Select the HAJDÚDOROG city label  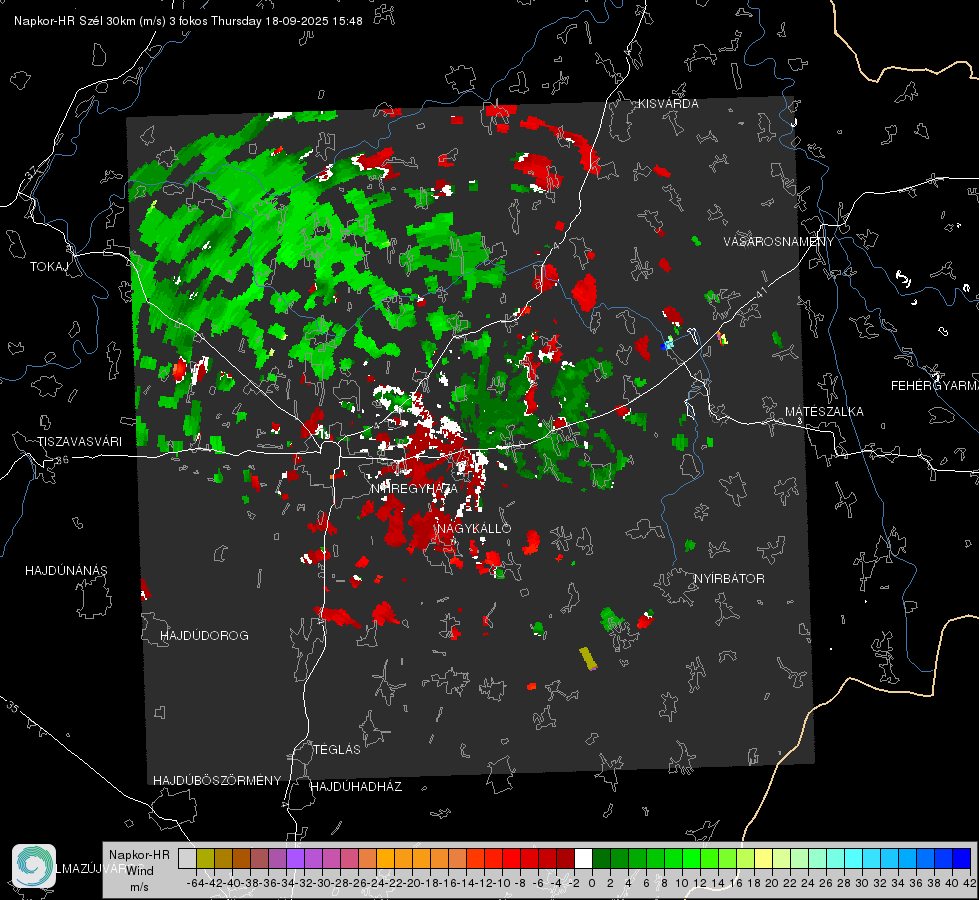[204, 636]
